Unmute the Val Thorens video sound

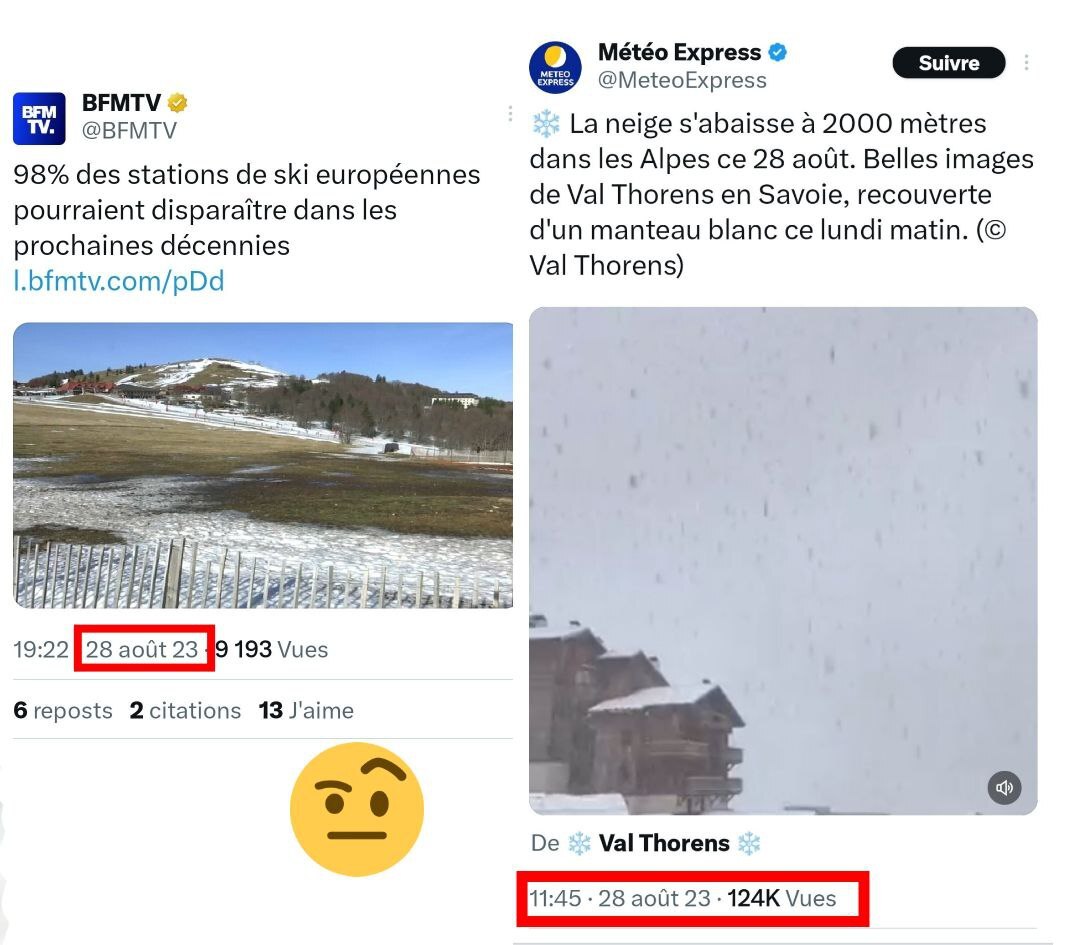[1004, 787]
